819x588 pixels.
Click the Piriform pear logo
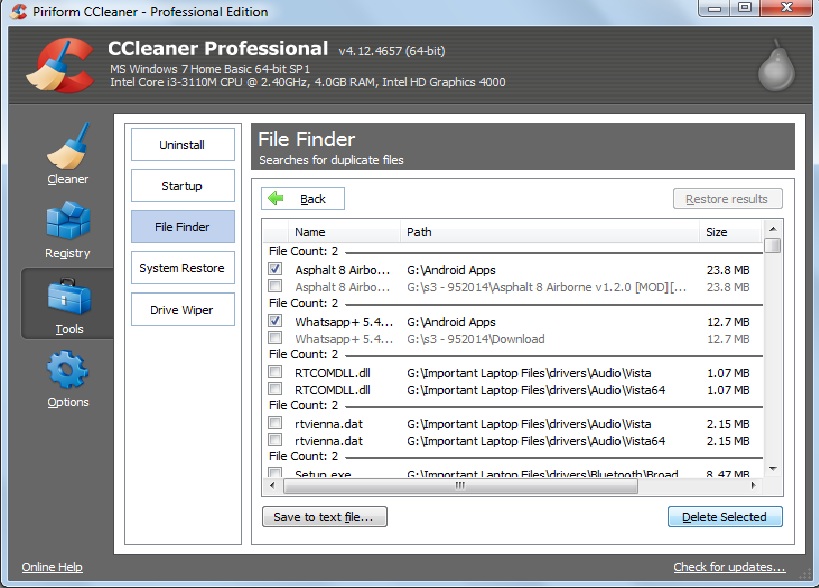(776, 66)
